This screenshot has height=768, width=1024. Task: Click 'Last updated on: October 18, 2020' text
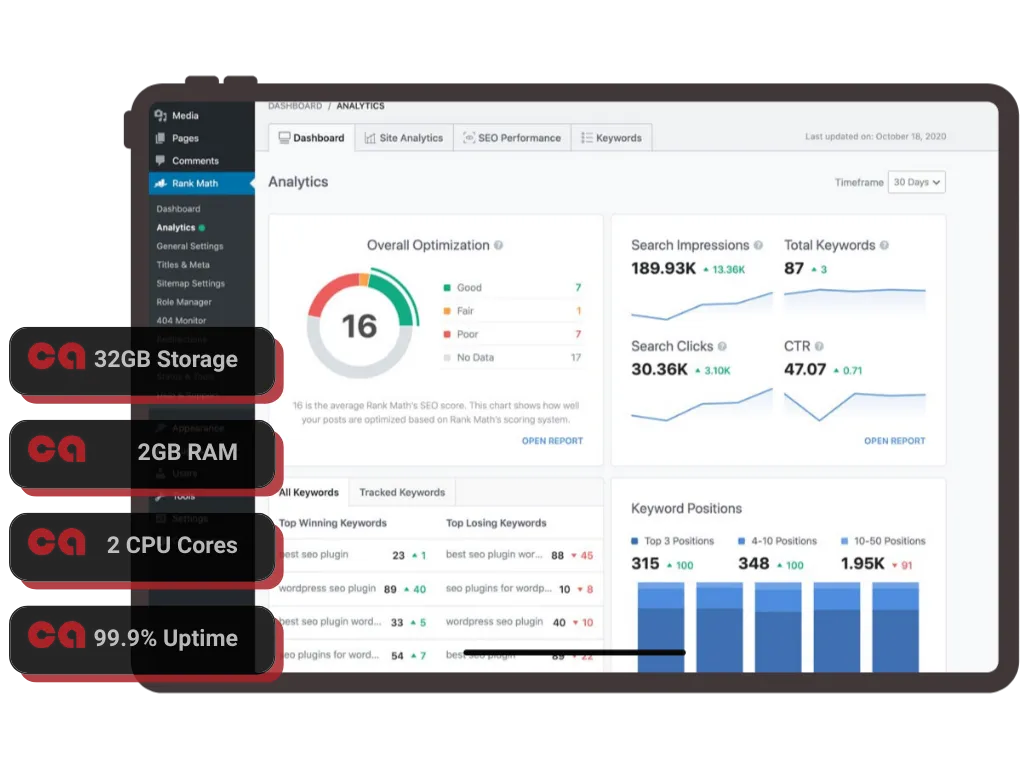click(x=875, y=136)
